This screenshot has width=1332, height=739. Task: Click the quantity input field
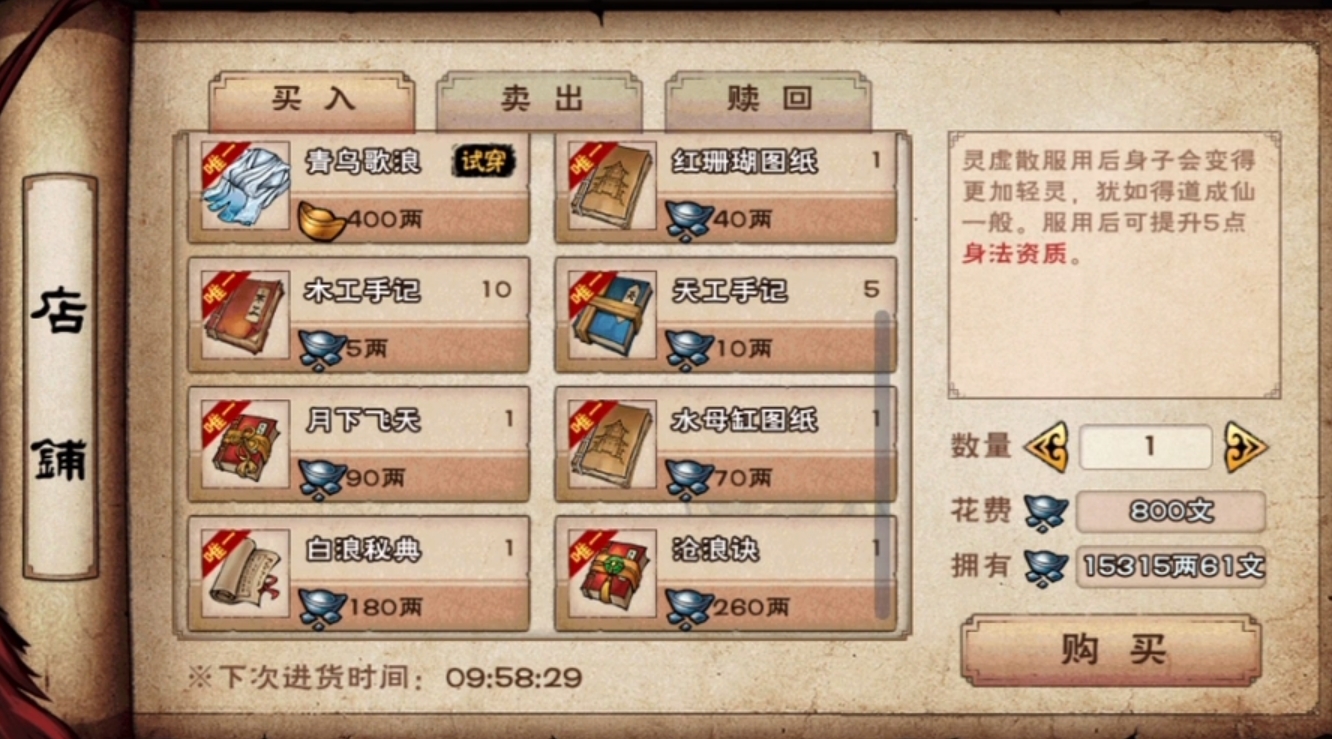tap(1146, 447)
